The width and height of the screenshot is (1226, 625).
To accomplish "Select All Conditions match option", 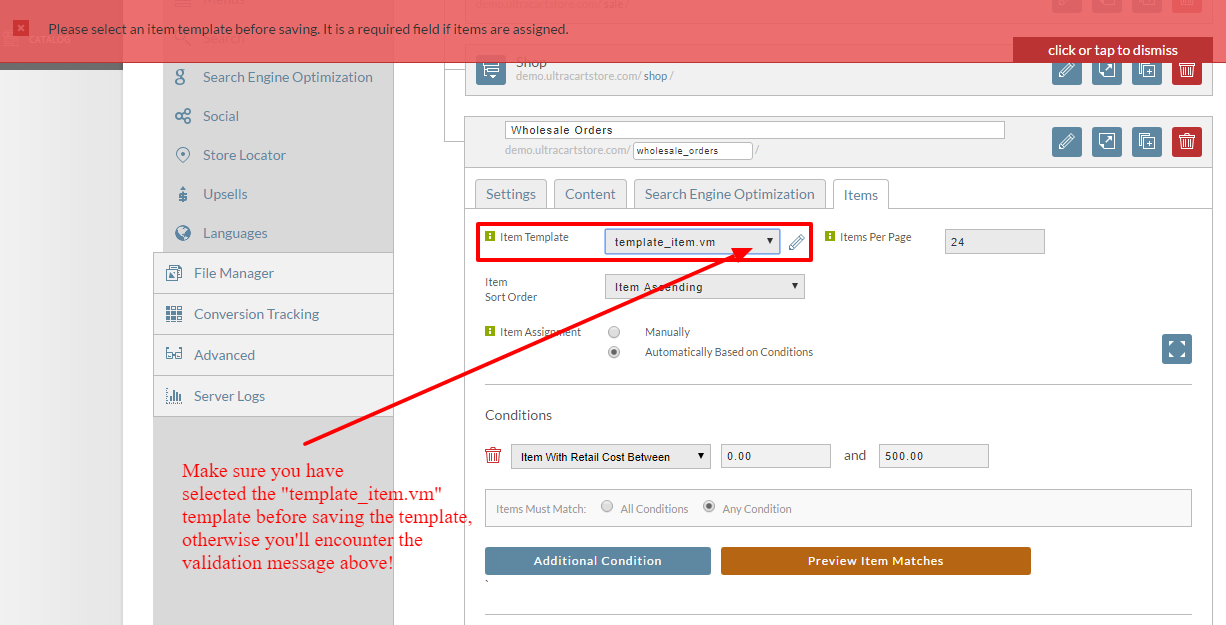I will (607, 507).
